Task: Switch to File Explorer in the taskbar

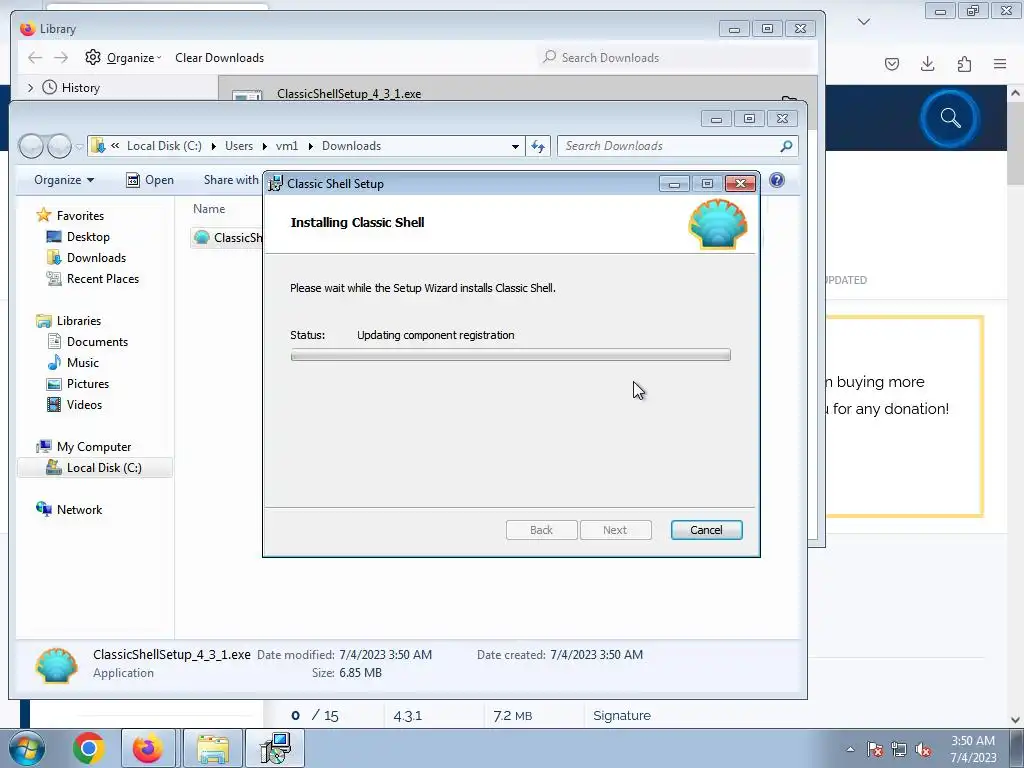Action: pyautogui.click(x=213, y=748)
